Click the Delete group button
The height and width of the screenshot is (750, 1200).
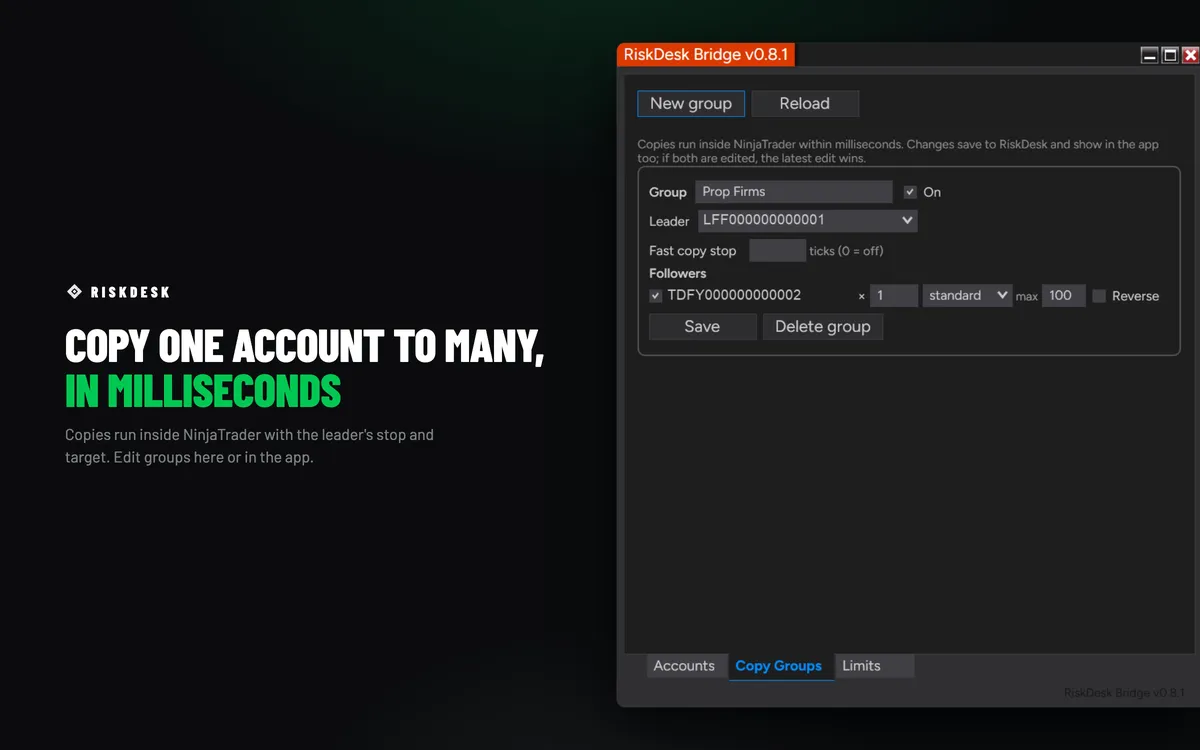pyautogui.click(x=823, y=327)
